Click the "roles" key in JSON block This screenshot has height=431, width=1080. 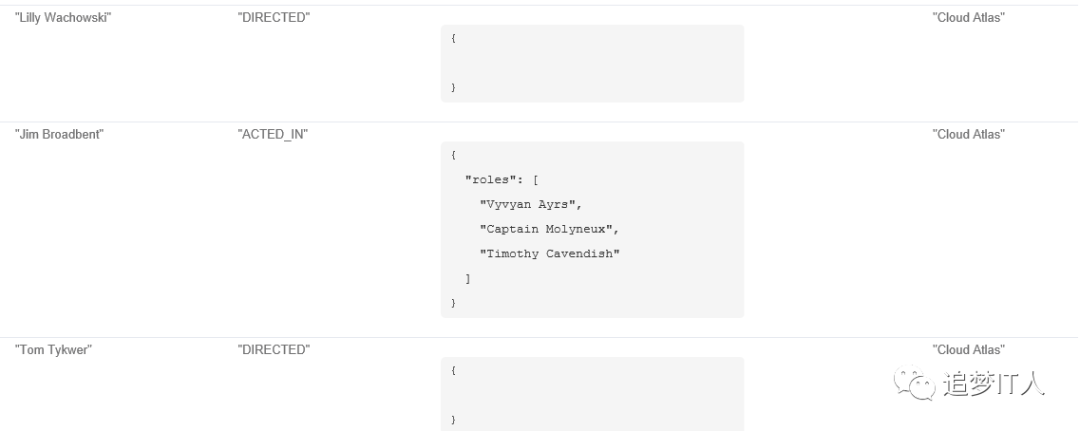coord(489,180)
